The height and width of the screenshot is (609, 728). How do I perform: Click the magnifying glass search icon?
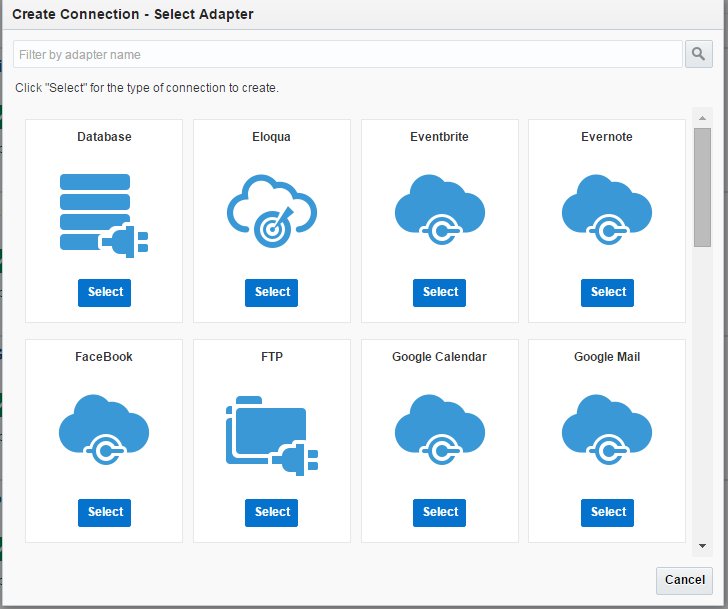point(699,54)
